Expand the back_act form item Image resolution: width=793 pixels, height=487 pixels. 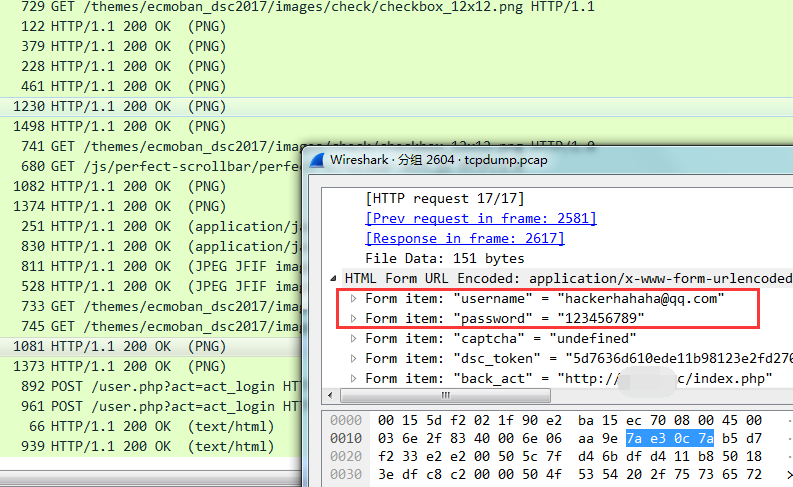click(x=354, y=379)
